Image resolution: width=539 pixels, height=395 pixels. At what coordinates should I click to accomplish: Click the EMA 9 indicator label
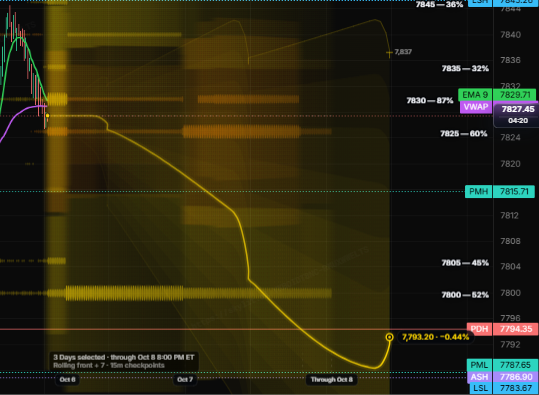point(475,95)
